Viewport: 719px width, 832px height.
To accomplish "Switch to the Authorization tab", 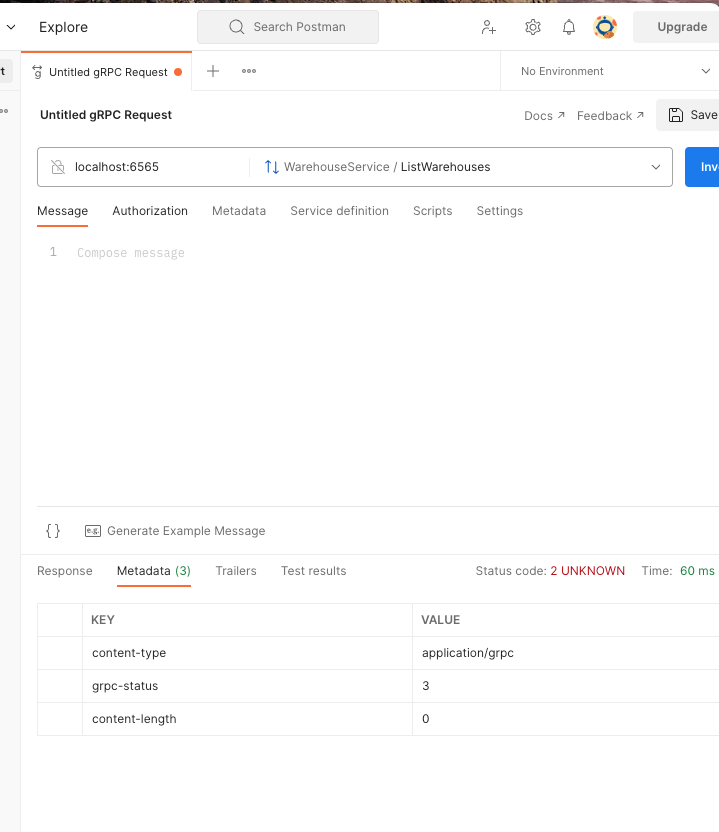I will click(150, 211).
